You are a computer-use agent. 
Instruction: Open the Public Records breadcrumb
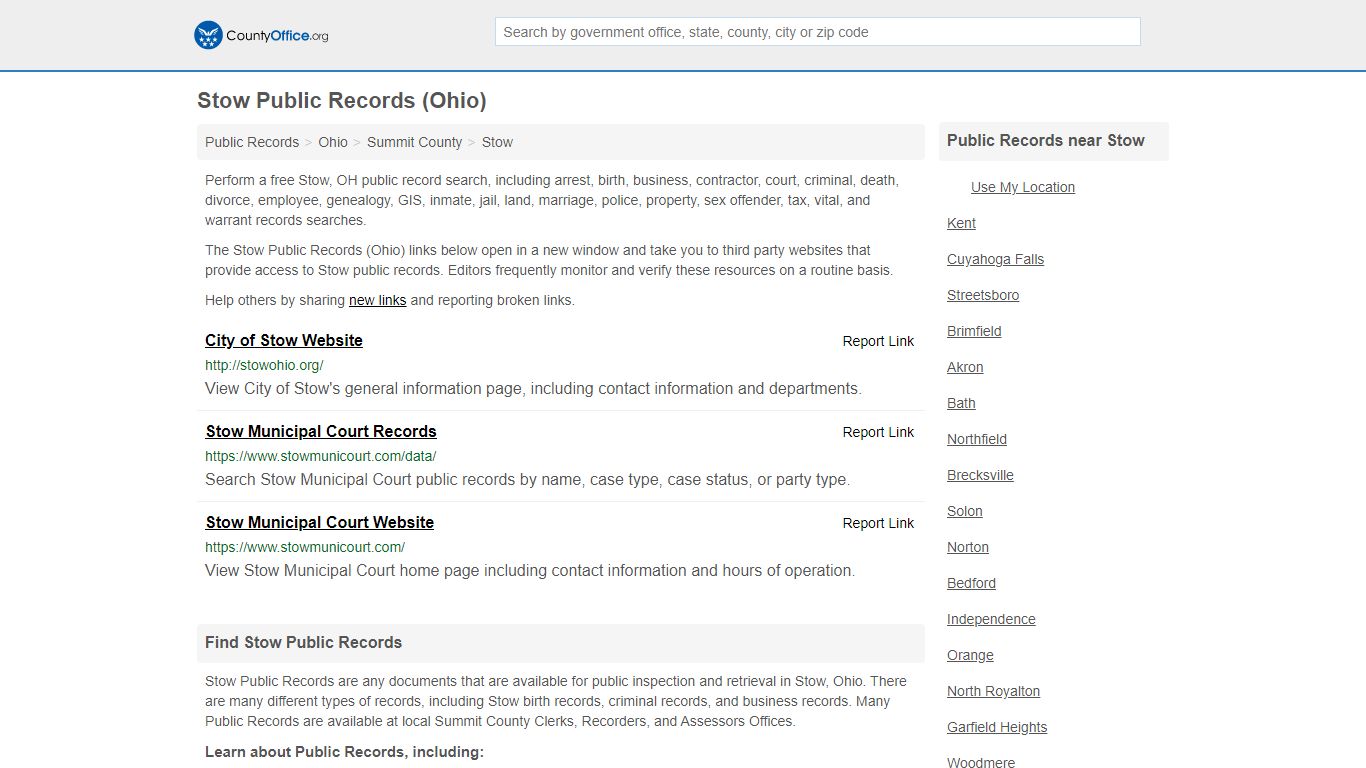(252, 142)
